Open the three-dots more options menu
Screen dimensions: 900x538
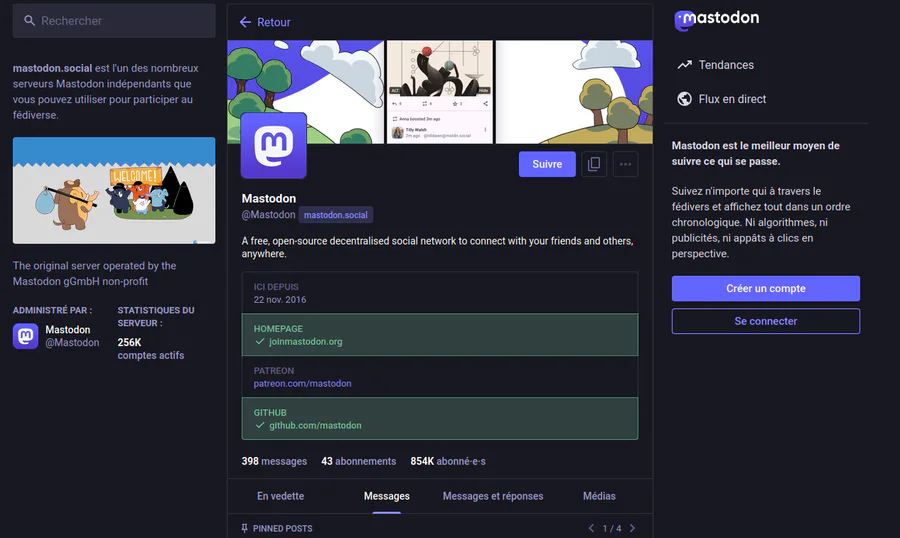626,164
